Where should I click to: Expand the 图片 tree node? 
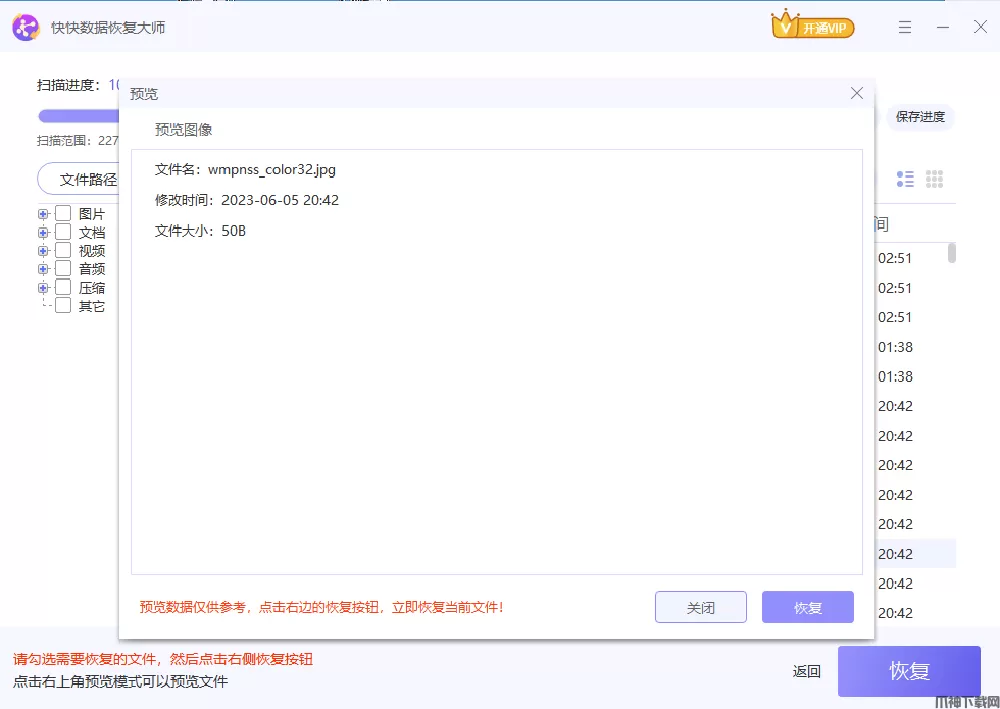43,214
